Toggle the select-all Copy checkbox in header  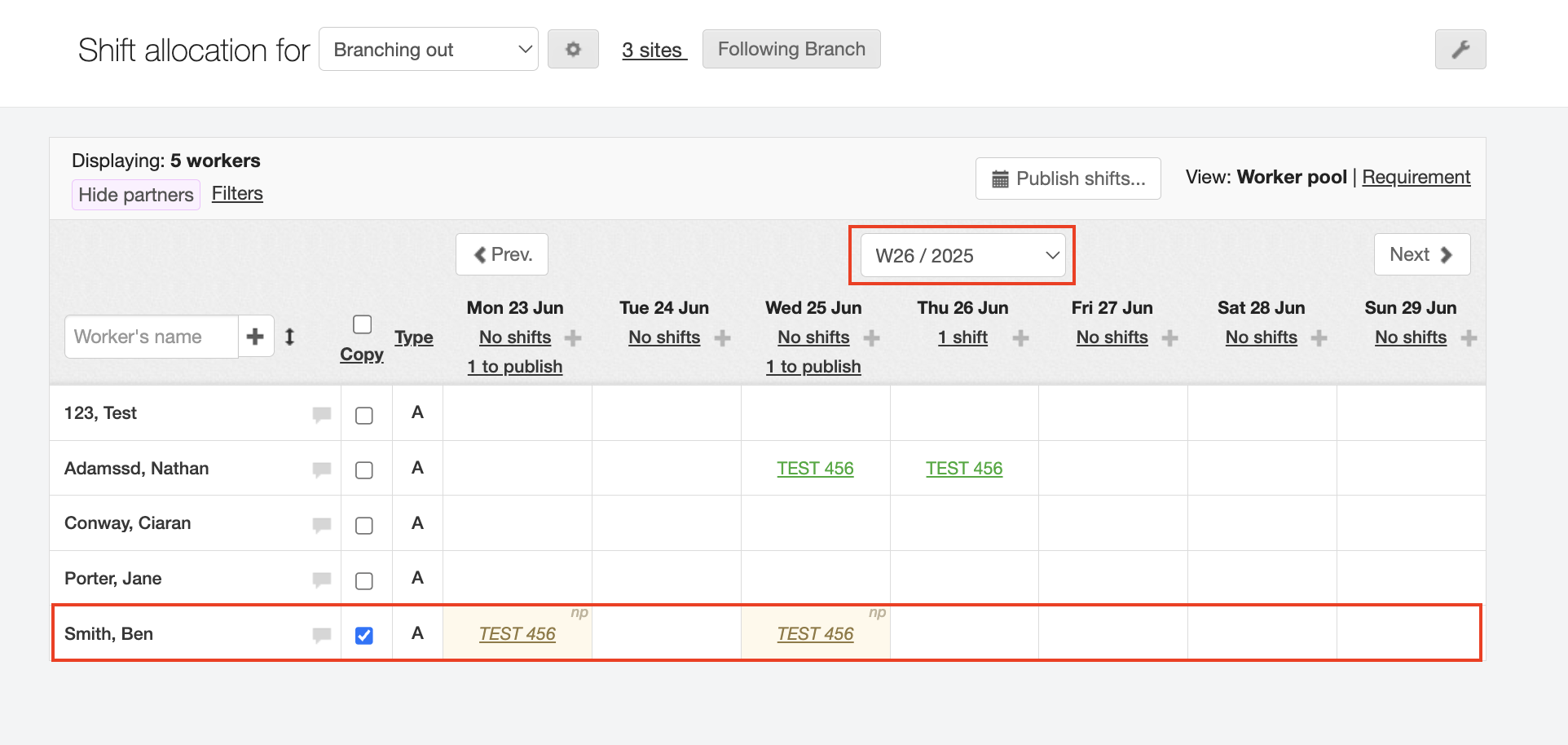[363, 324]
